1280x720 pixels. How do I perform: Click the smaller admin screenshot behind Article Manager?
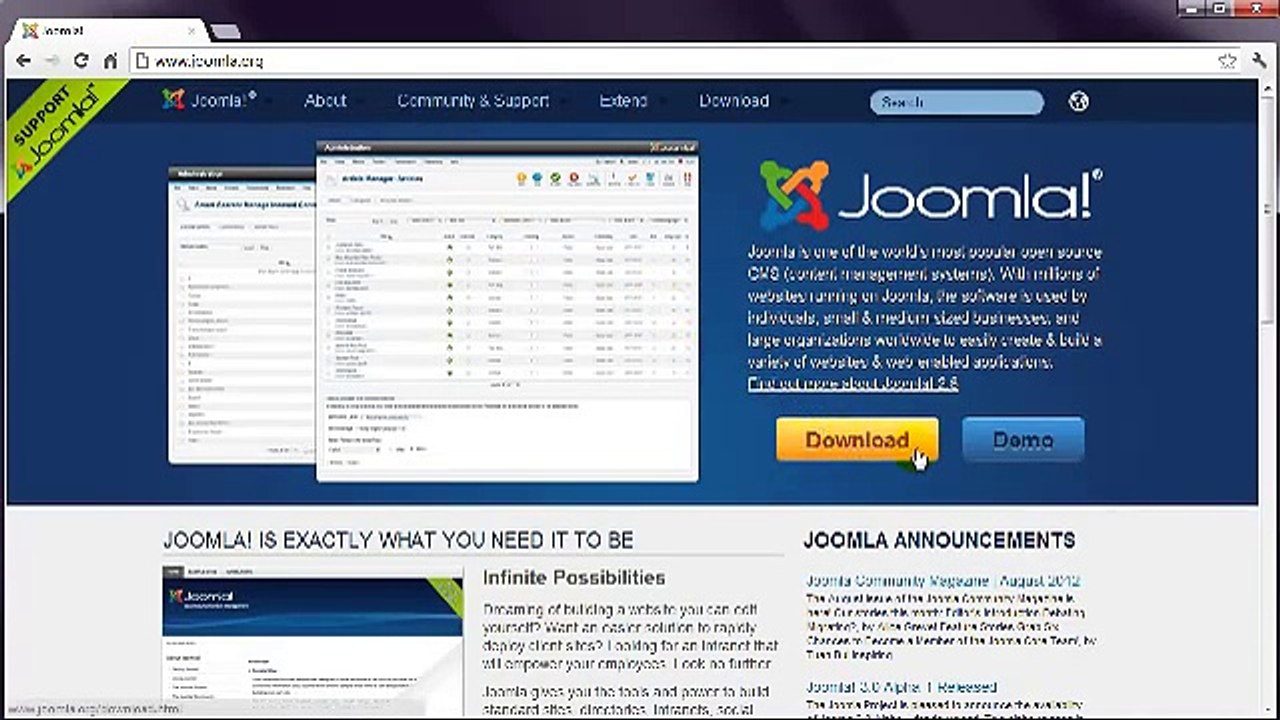pyautogui.click(x=241, y=315)
